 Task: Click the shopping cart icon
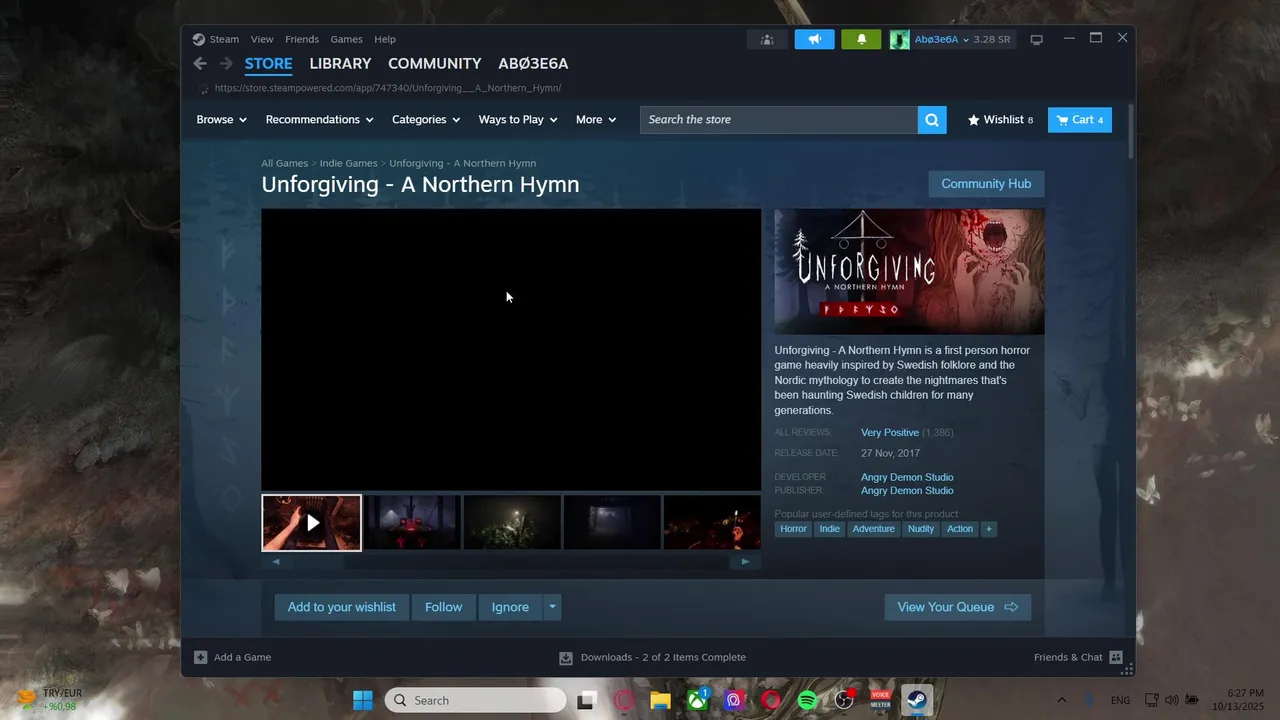coord(1062,120)
